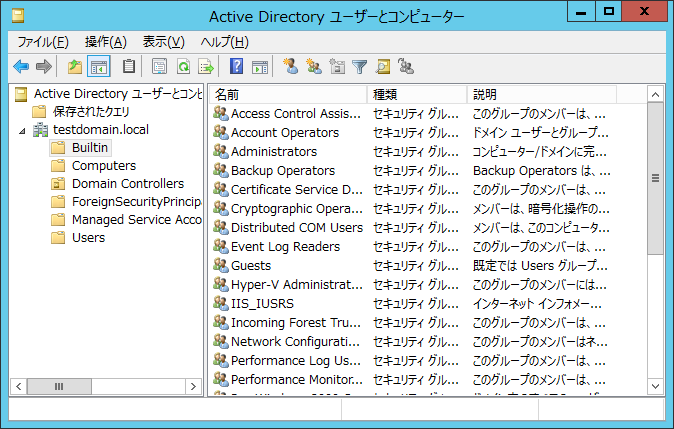Screen dimensions: 674x429
Task: Click tree pane horizontal scrollbar thumb
Action: 59,386
